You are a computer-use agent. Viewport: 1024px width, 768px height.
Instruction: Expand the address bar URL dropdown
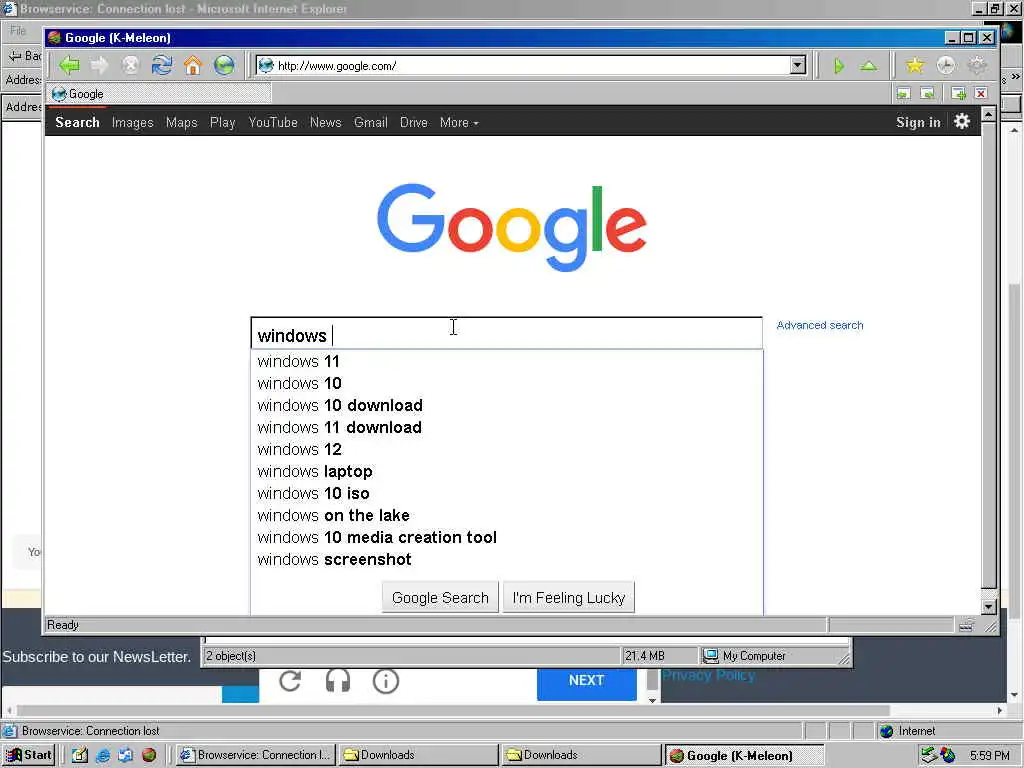point(797,65)
